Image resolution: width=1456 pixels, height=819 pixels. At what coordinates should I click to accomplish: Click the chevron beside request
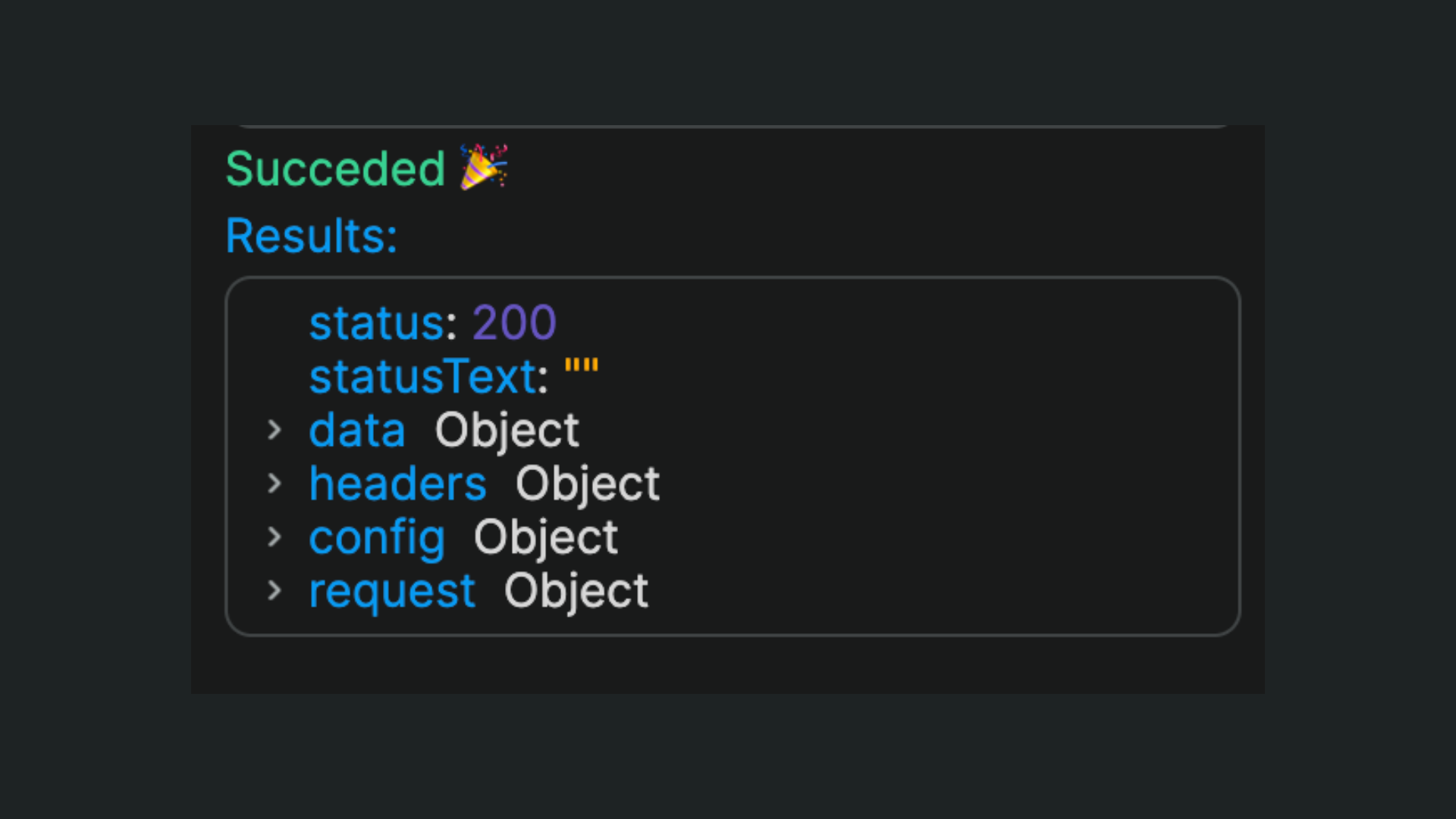click(275, 590)
